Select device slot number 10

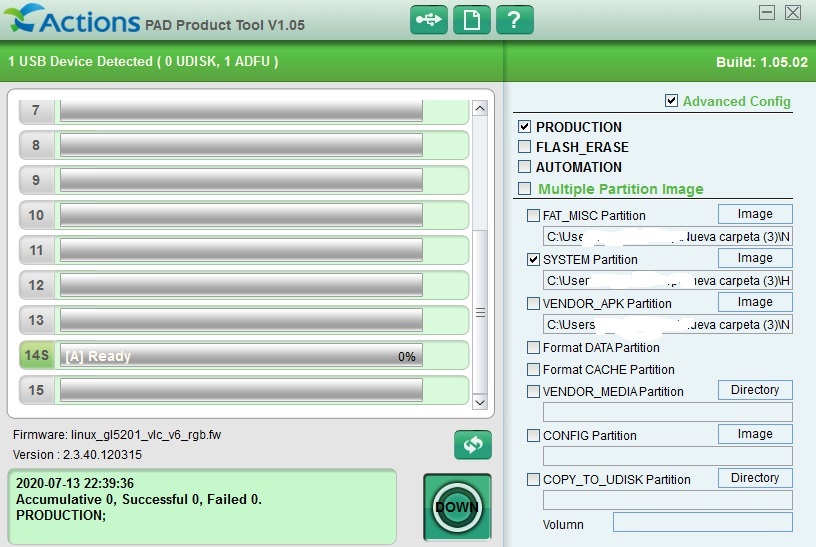[x=36, y=215]
